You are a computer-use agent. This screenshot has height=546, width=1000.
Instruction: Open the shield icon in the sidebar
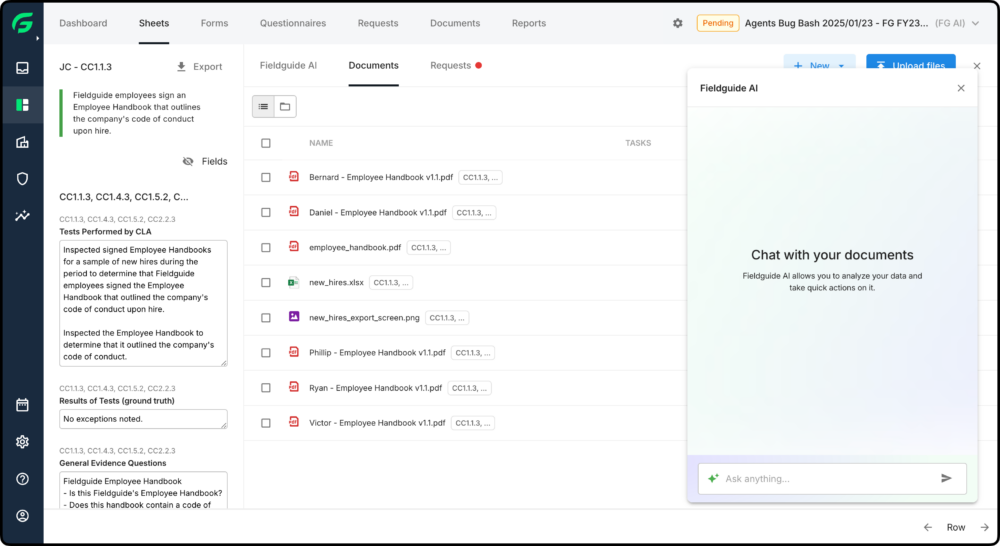[x=22, y=179]
